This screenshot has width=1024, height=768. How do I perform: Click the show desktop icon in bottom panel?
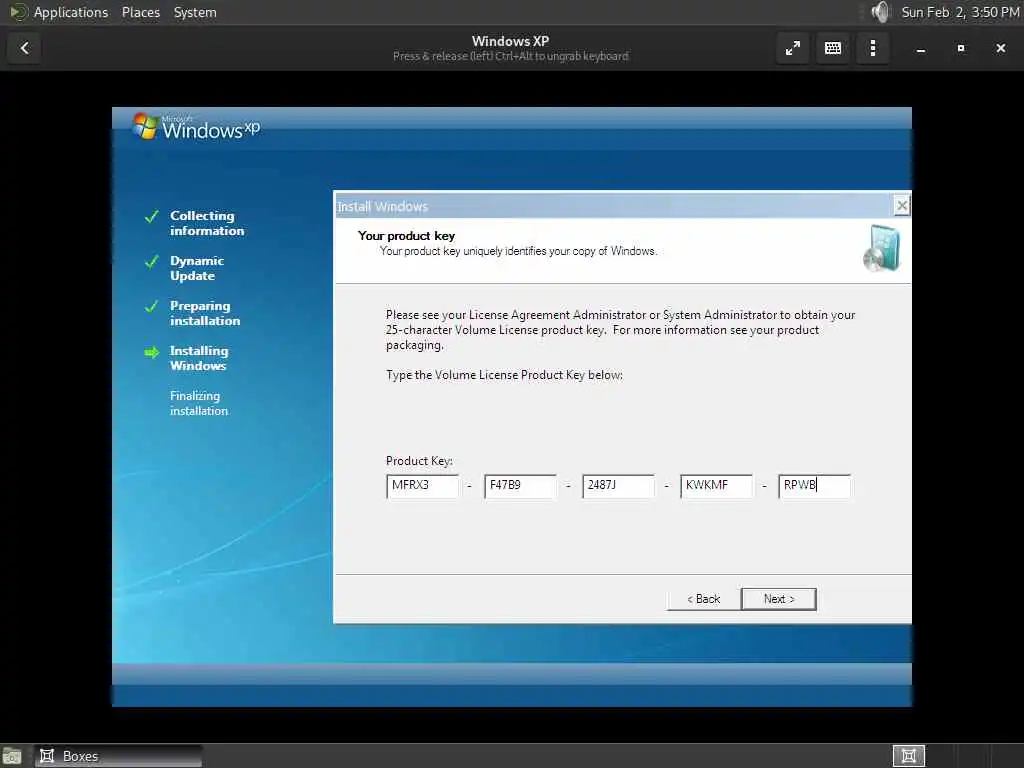pos(12,756)
